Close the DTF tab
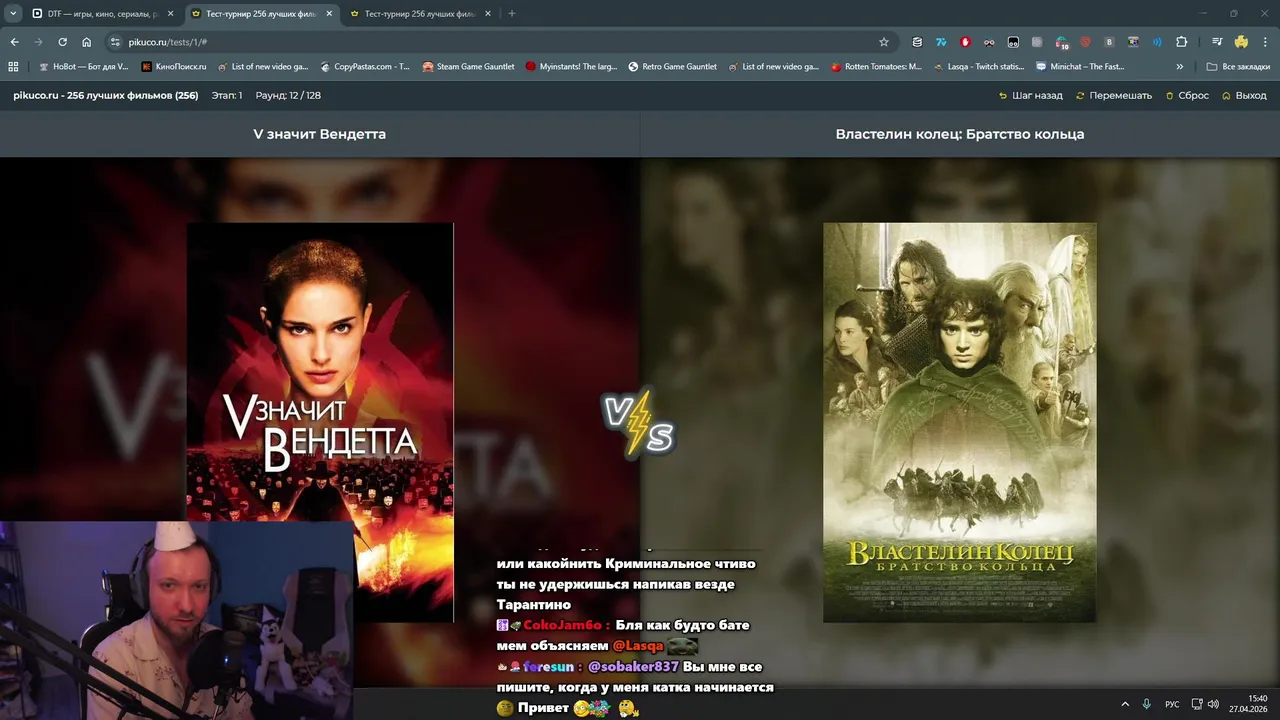 point(170,14)
